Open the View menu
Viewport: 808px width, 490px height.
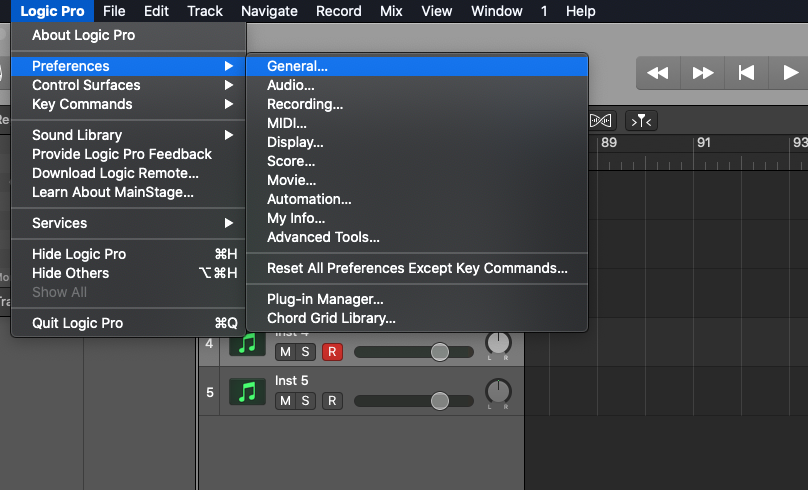(x=436, y=11)
